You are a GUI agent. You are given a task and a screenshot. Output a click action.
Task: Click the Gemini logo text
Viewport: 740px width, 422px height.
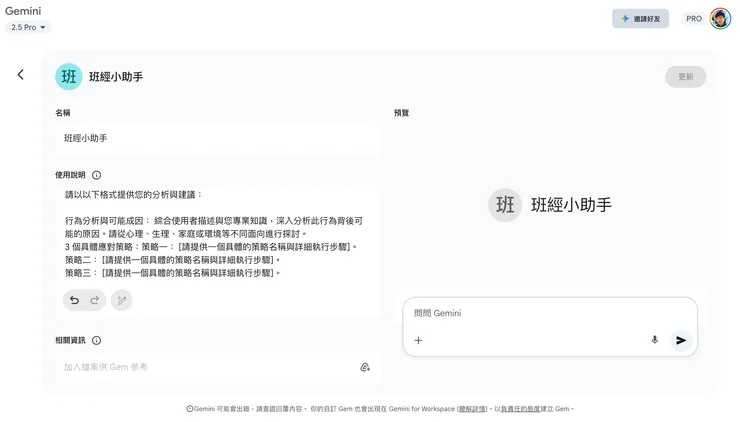click(x=23, y=11)
